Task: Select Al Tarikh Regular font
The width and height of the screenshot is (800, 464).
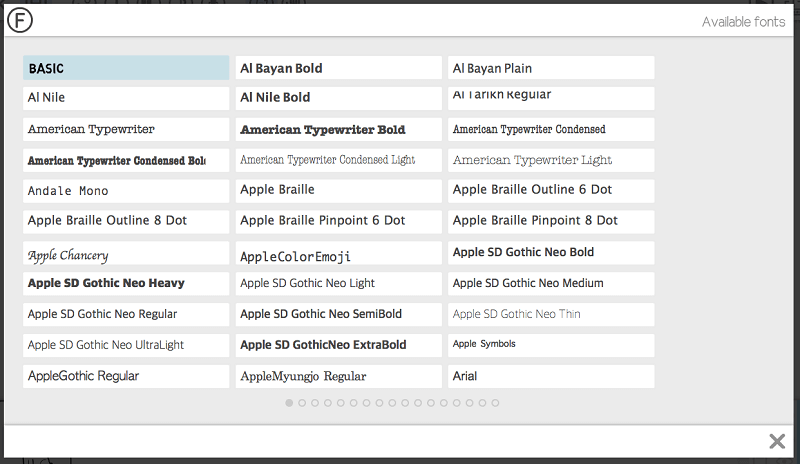Action: 551,99
